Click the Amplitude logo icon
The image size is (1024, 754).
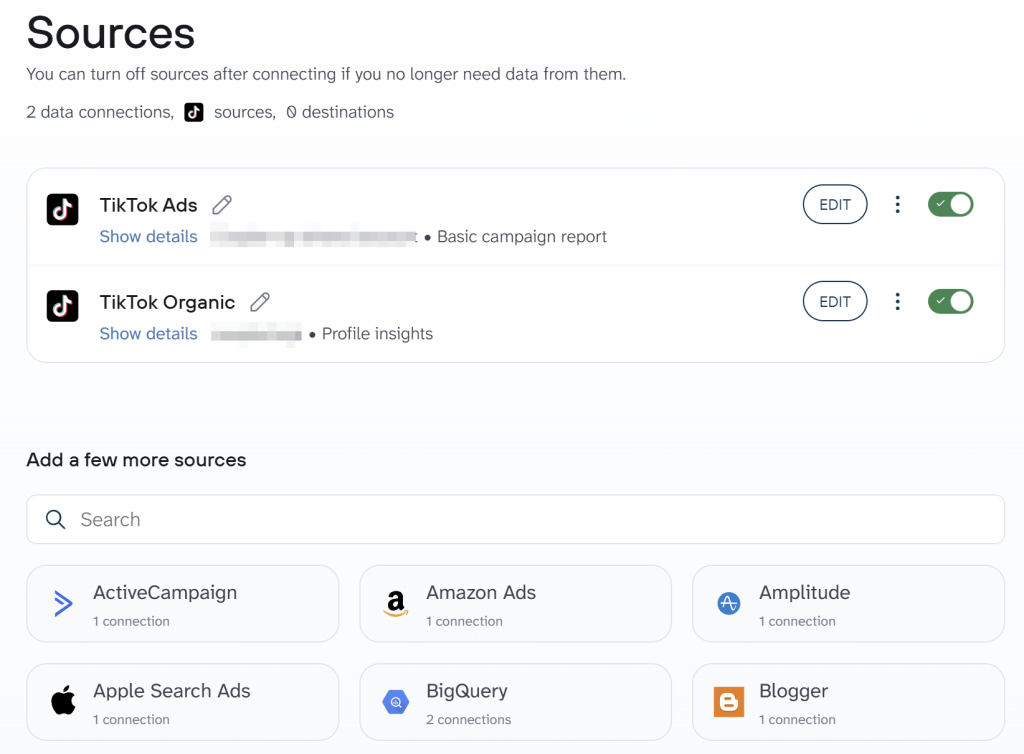pos(729,603)
